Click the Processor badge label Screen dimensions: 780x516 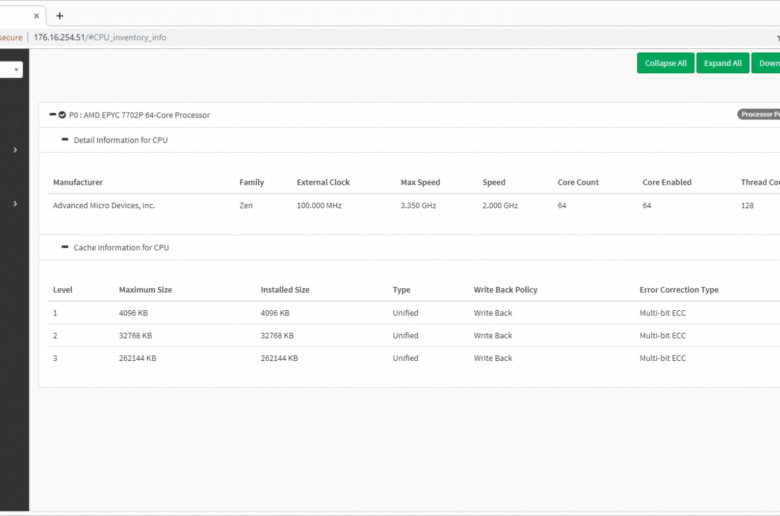coord(759,114)
